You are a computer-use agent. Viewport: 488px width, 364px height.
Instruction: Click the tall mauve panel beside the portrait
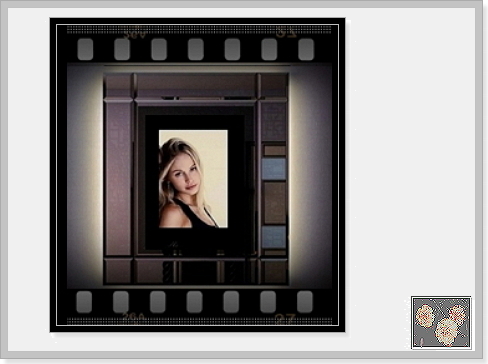pyautogui.click(x=118, y=178)
